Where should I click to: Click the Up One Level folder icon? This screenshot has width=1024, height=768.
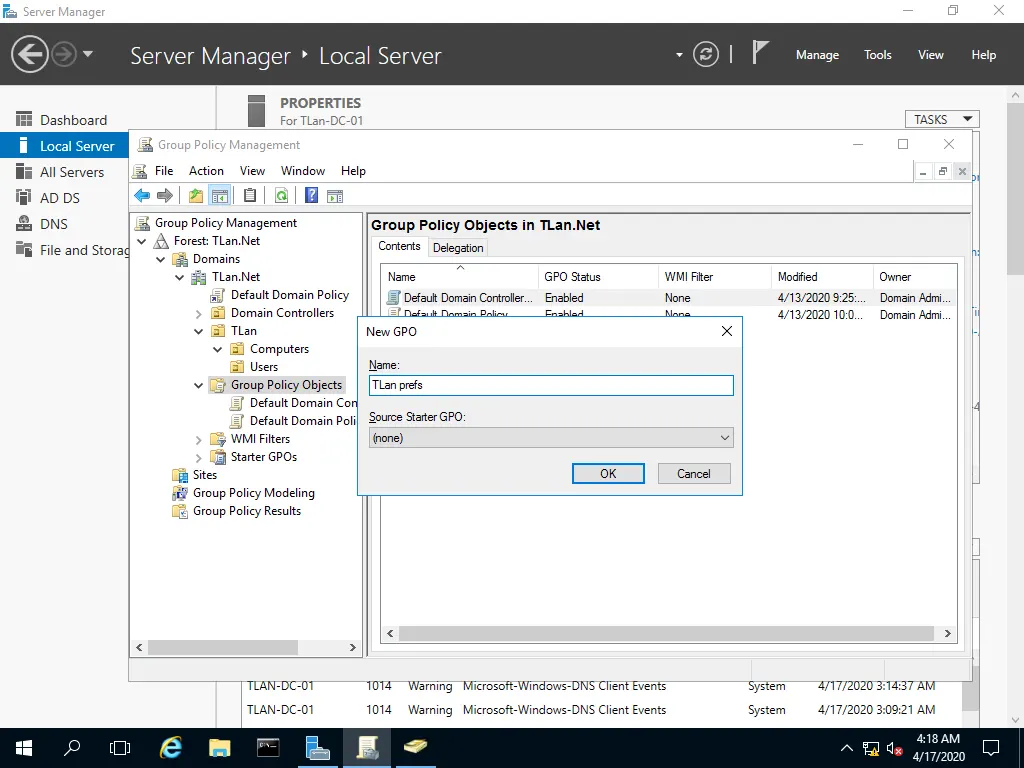click(196, 195)
